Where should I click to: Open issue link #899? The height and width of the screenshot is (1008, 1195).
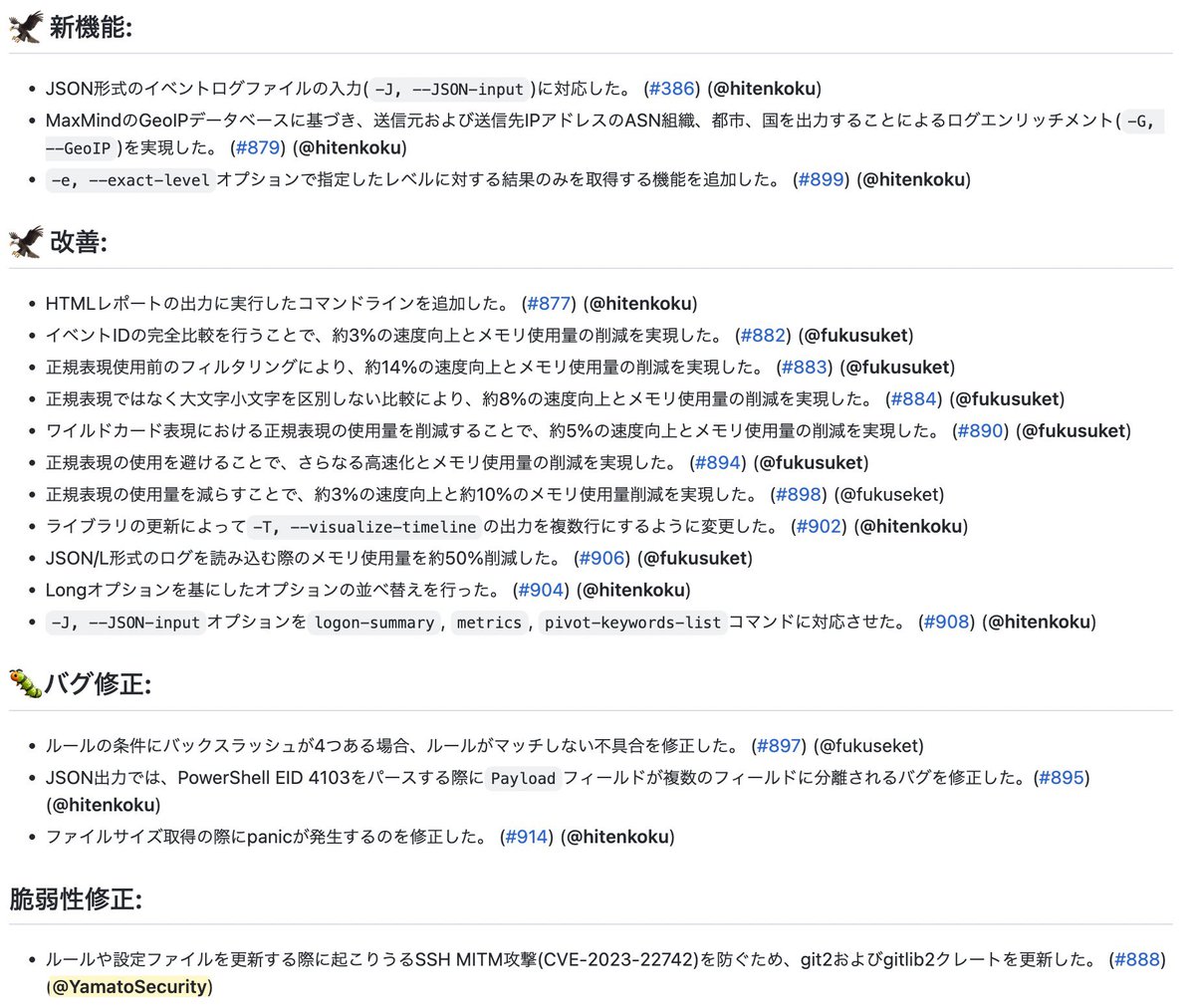[x=822, y=180]
